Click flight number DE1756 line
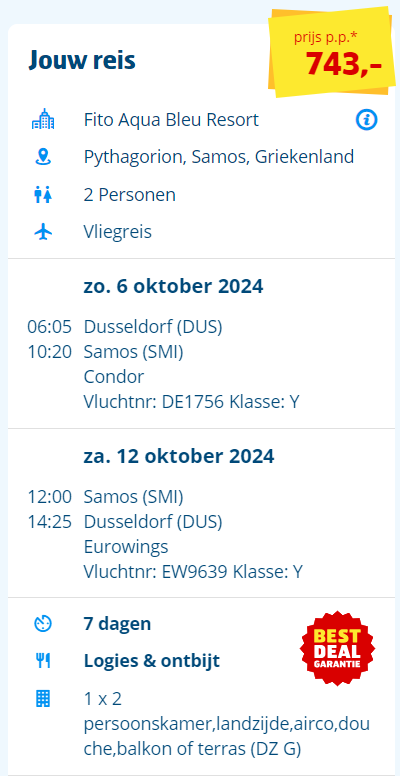Screen dimensions: 400x776 click(x=192, y=402)
